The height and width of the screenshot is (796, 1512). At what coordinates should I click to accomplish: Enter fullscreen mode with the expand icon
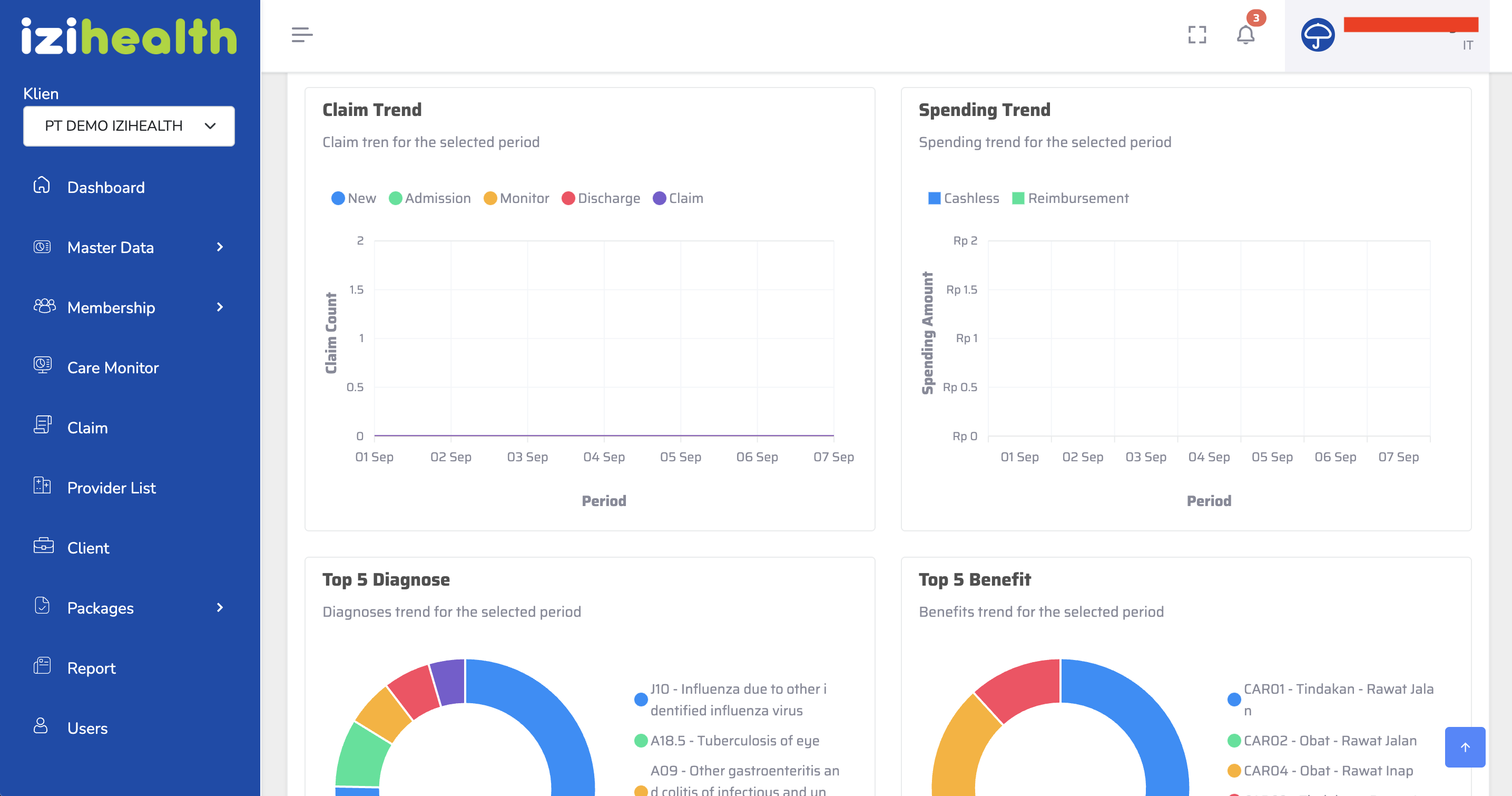(1197, 35)
